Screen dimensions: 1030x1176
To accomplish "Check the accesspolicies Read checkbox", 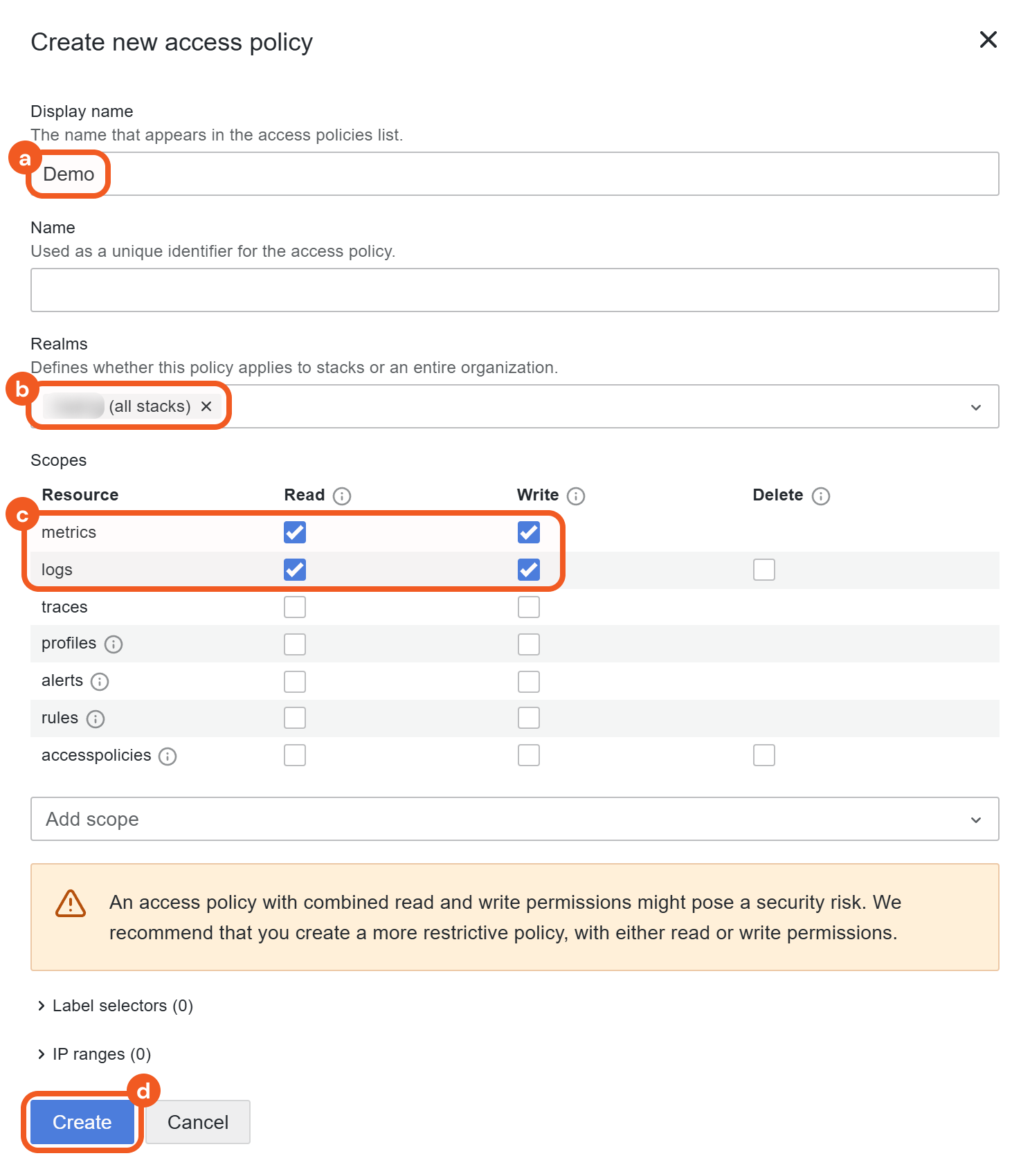I will point(295,755).
